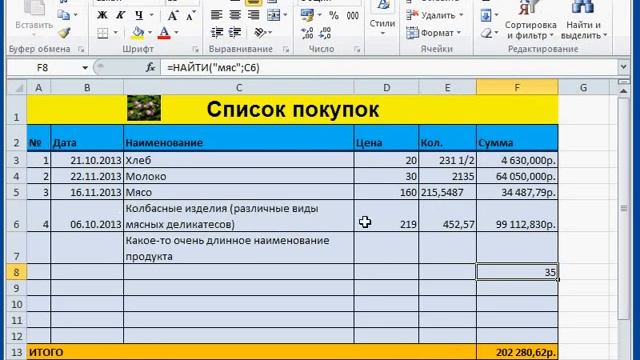Screen dimensions: 640x360
Task: Decrease font size with small A icon
Action: (190, 16)
